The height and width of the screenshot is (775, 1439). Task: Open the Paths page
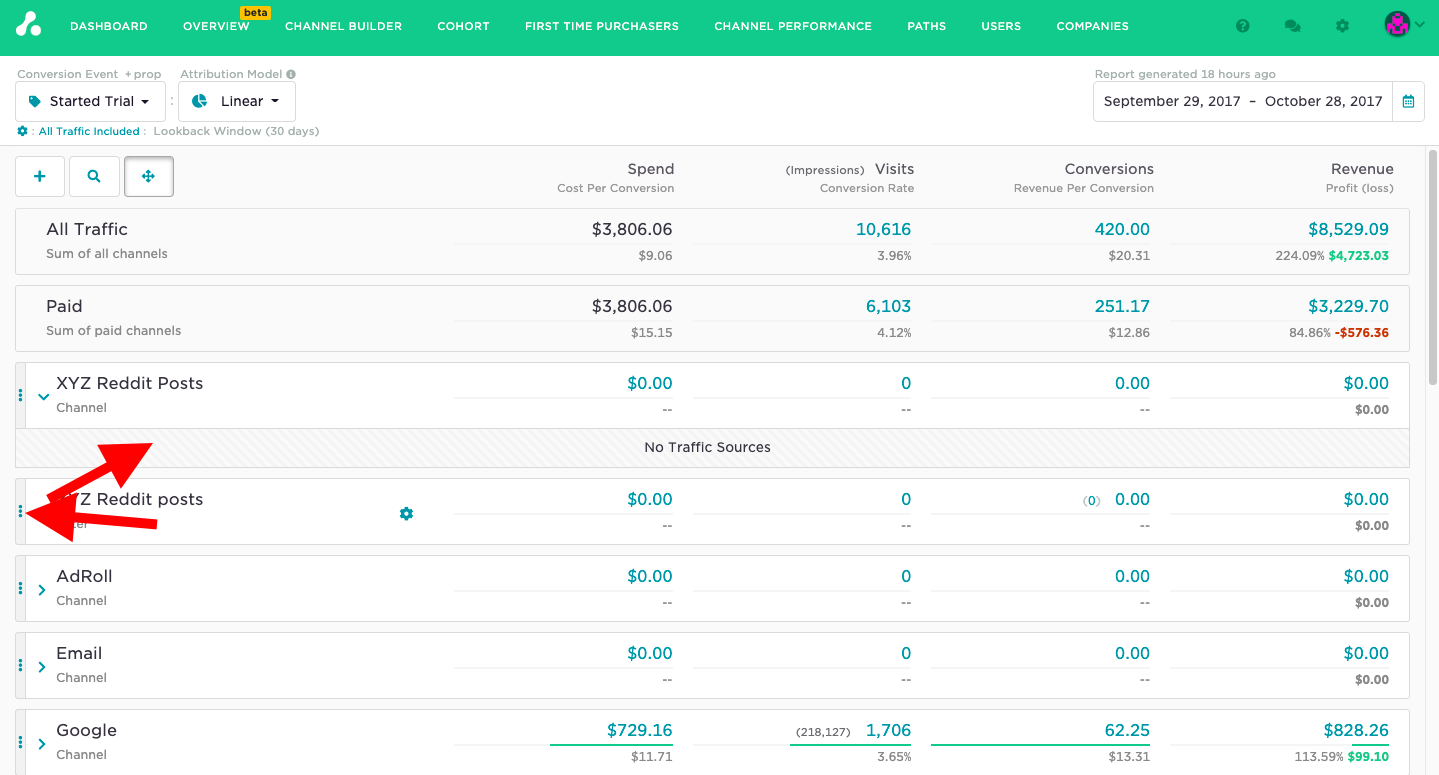tap(926, 26)
